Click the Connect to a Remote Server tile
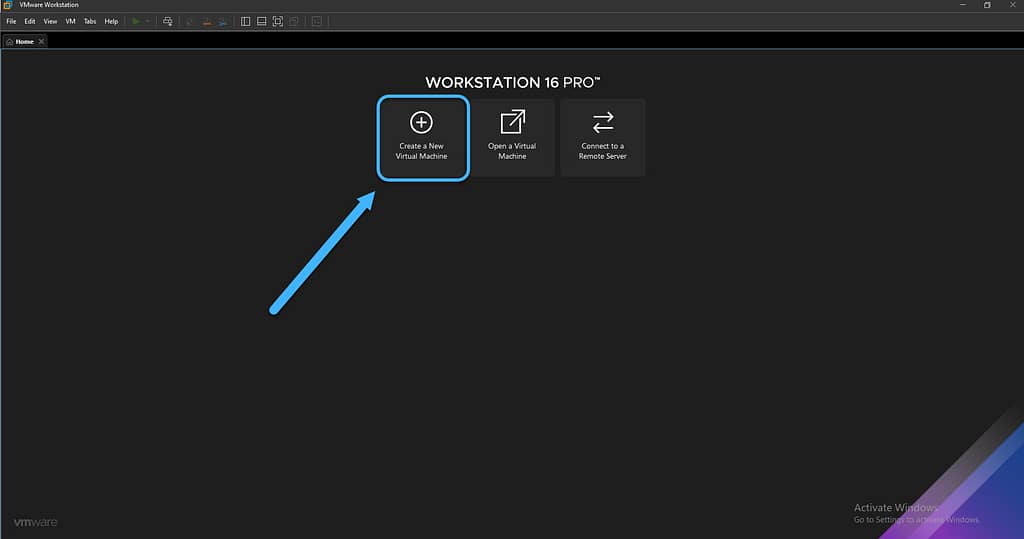The image size is (1024, 539). point(603,138)
